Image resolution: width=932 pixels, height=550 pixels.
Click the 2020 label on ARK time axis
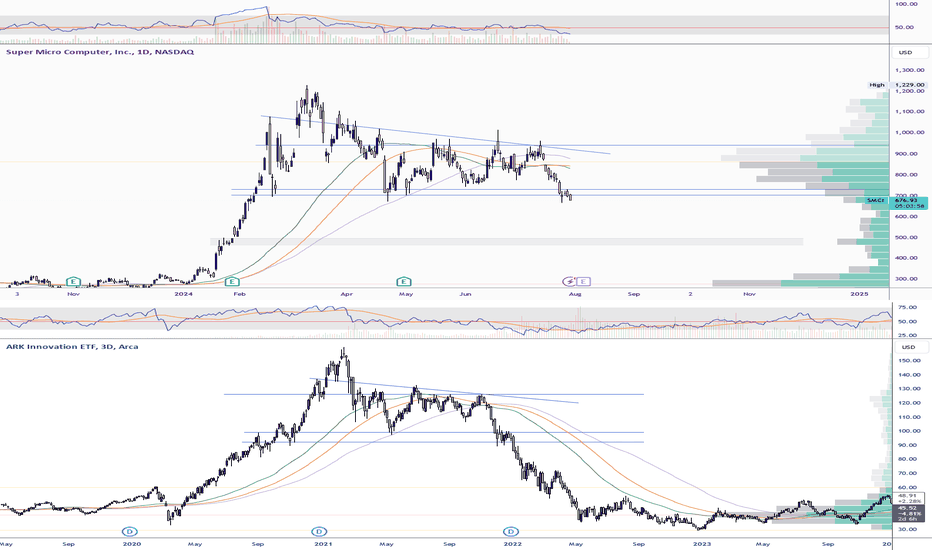click(132, 544)
